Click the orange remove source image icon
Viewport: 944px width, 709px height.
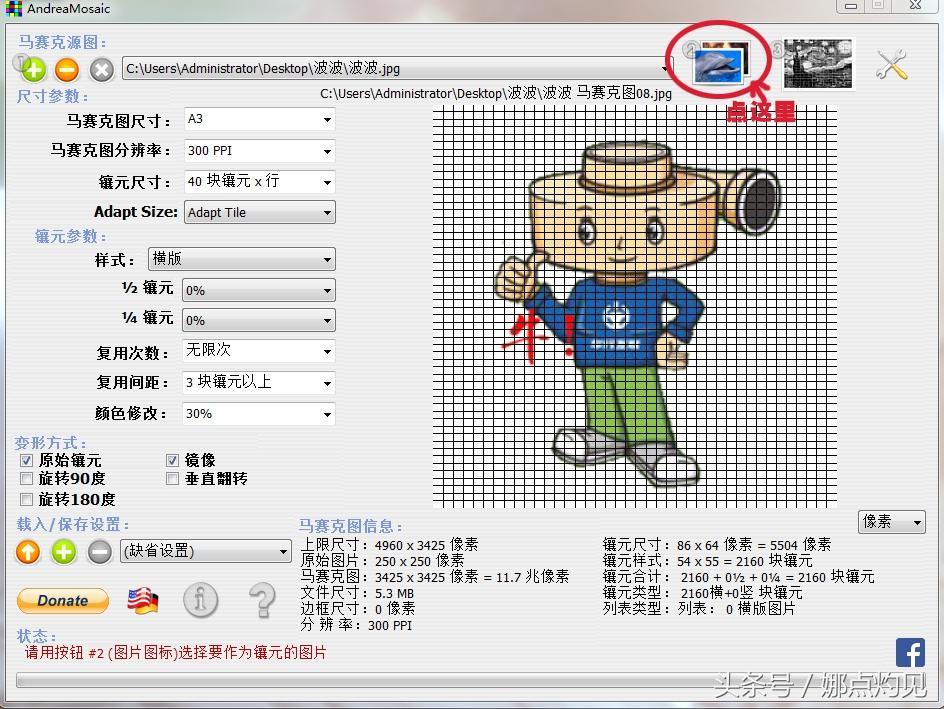click(67, 69)
